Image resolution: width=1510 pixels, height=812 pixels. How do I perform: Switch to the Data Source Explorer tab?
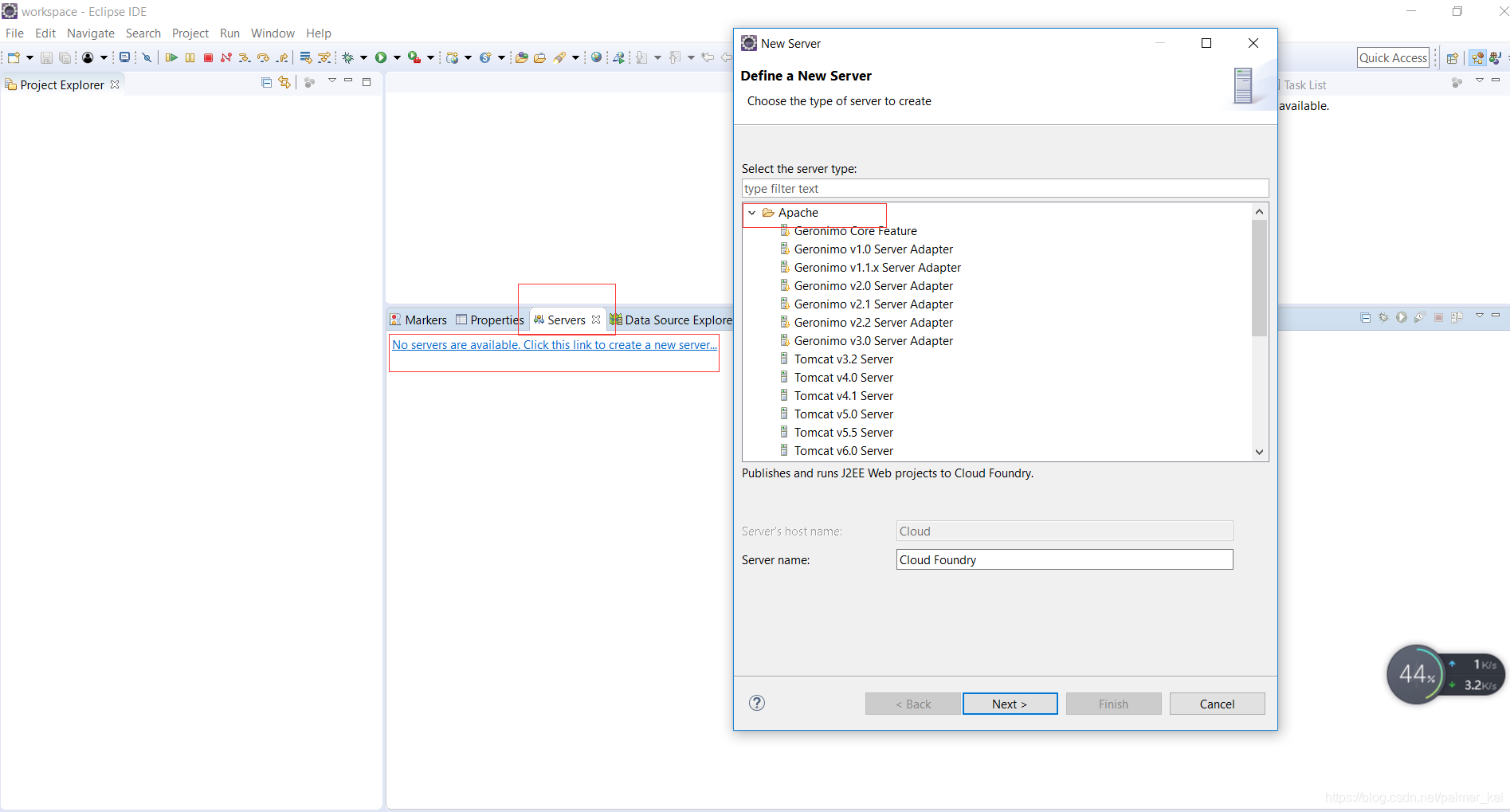(x=671, y=320)
